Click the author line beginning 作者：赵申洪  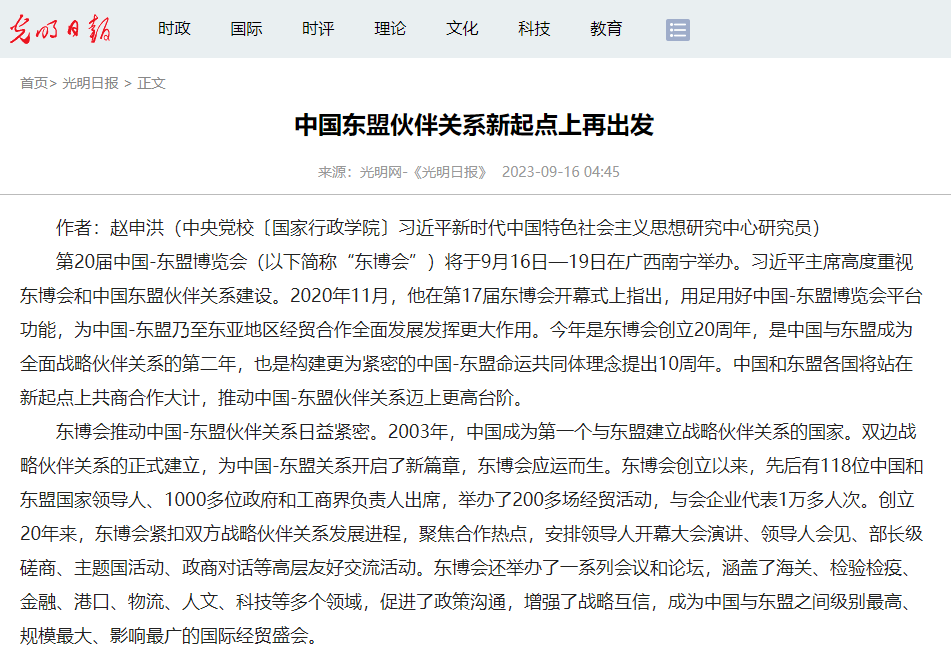(x=438, y=228)
